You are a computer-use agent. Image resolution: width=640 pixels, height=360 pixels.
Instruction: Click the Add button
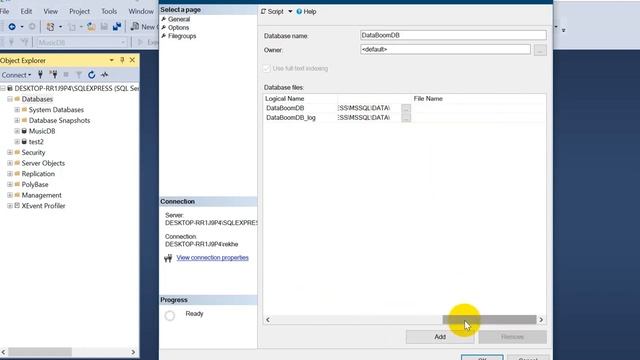(x=440, y=337)
